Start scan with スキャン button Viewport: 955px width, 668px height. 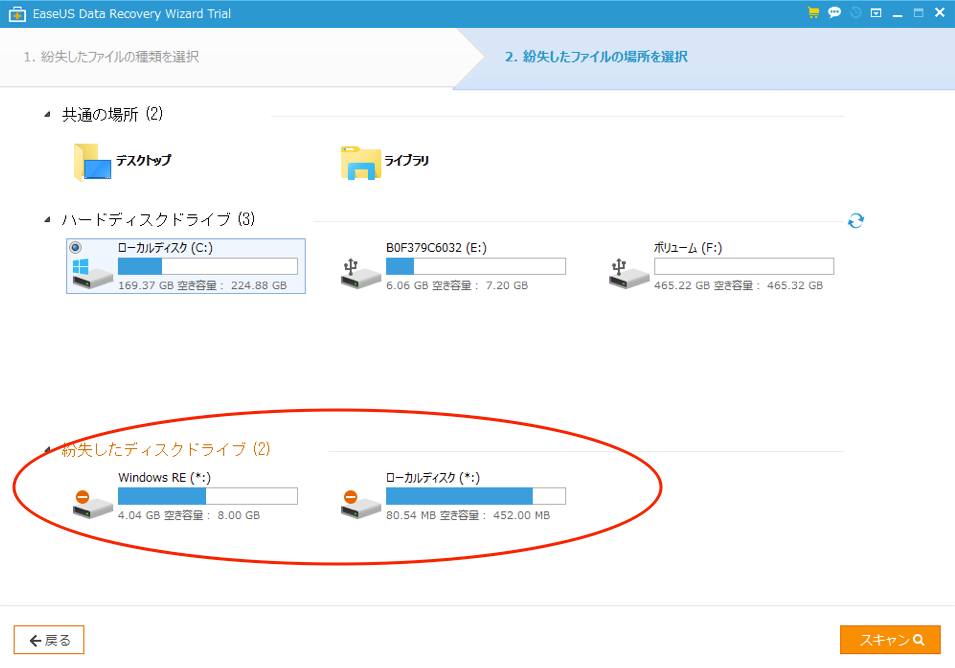click(890, 640)
